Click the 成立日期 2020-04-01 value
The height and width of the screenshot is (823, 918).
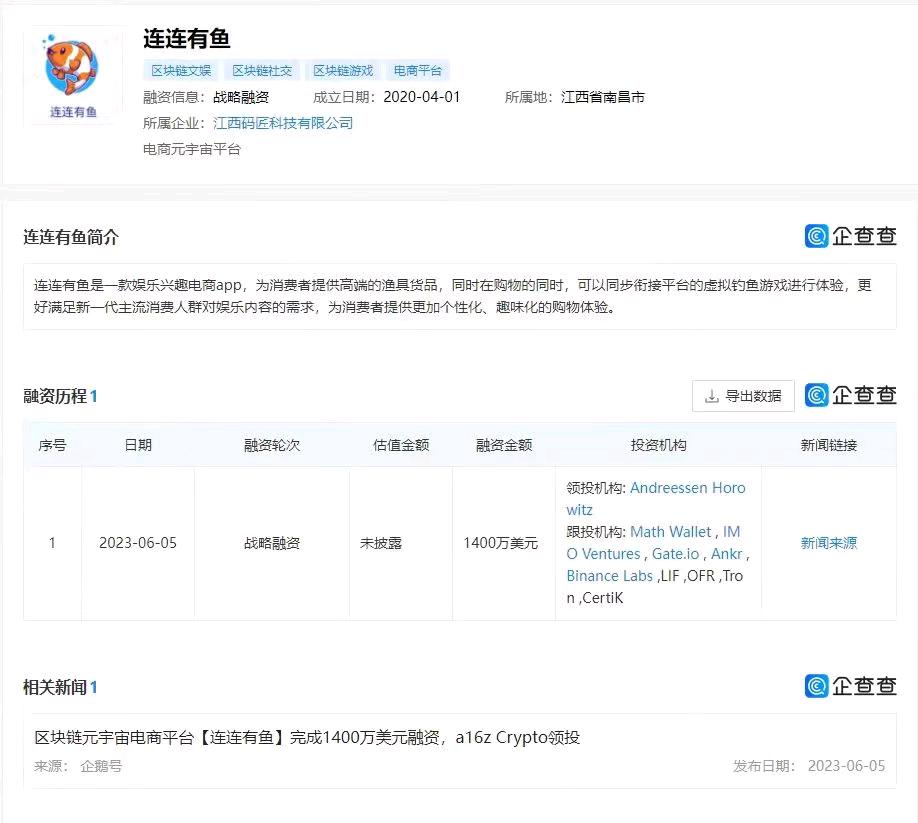(x=422, y=97)
